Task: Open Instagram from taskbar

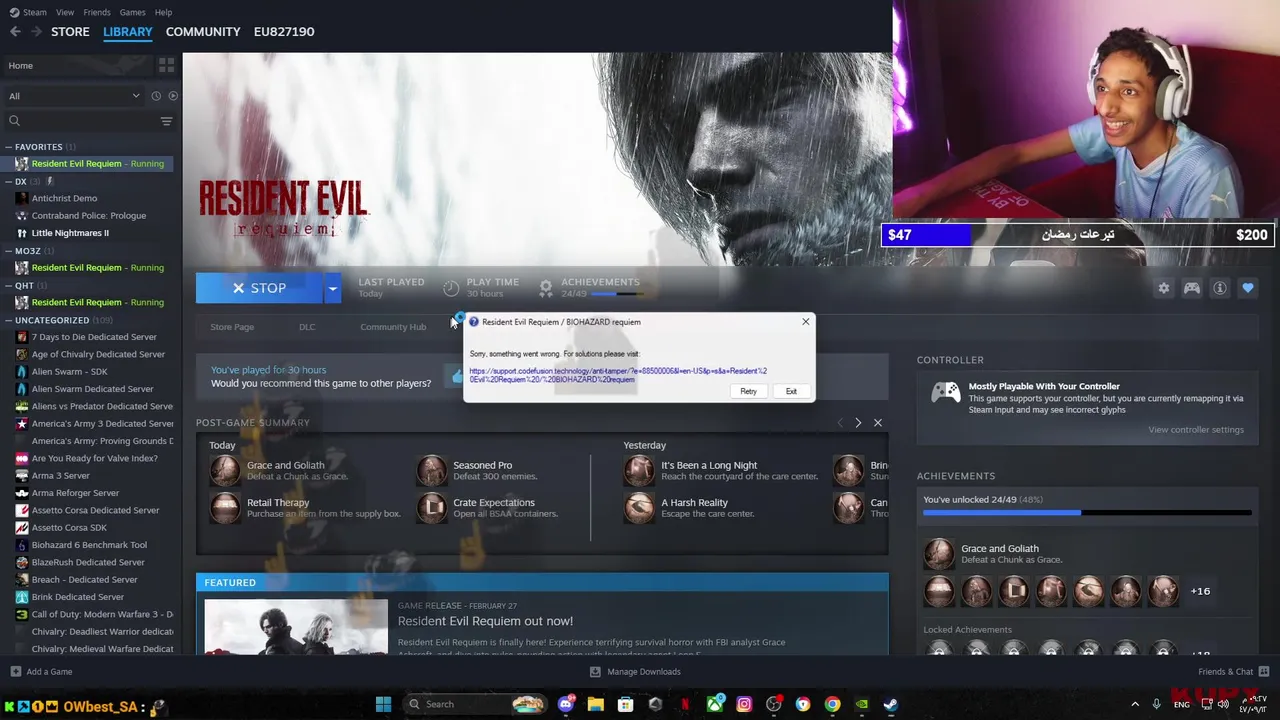Action: 744,704
